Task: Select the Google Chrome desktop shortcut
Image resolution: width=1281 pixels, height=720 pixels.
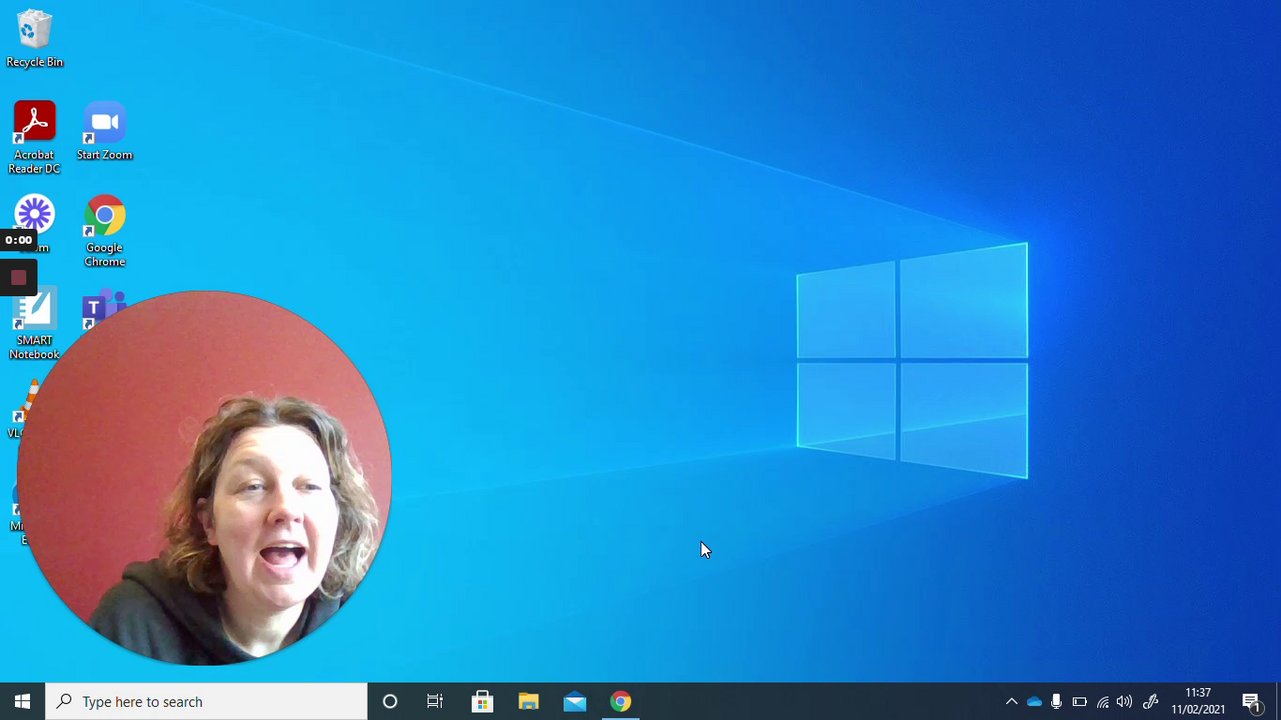Action: [x=104, y=231]
